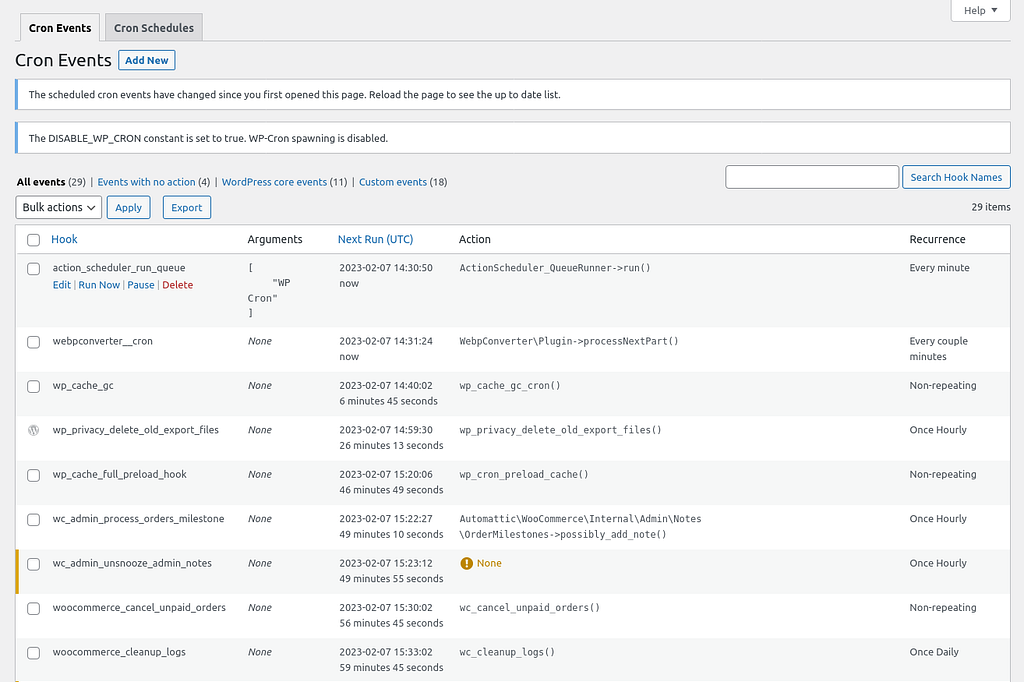Click the webpconverter__cron hook name

(x=103, y=341)
